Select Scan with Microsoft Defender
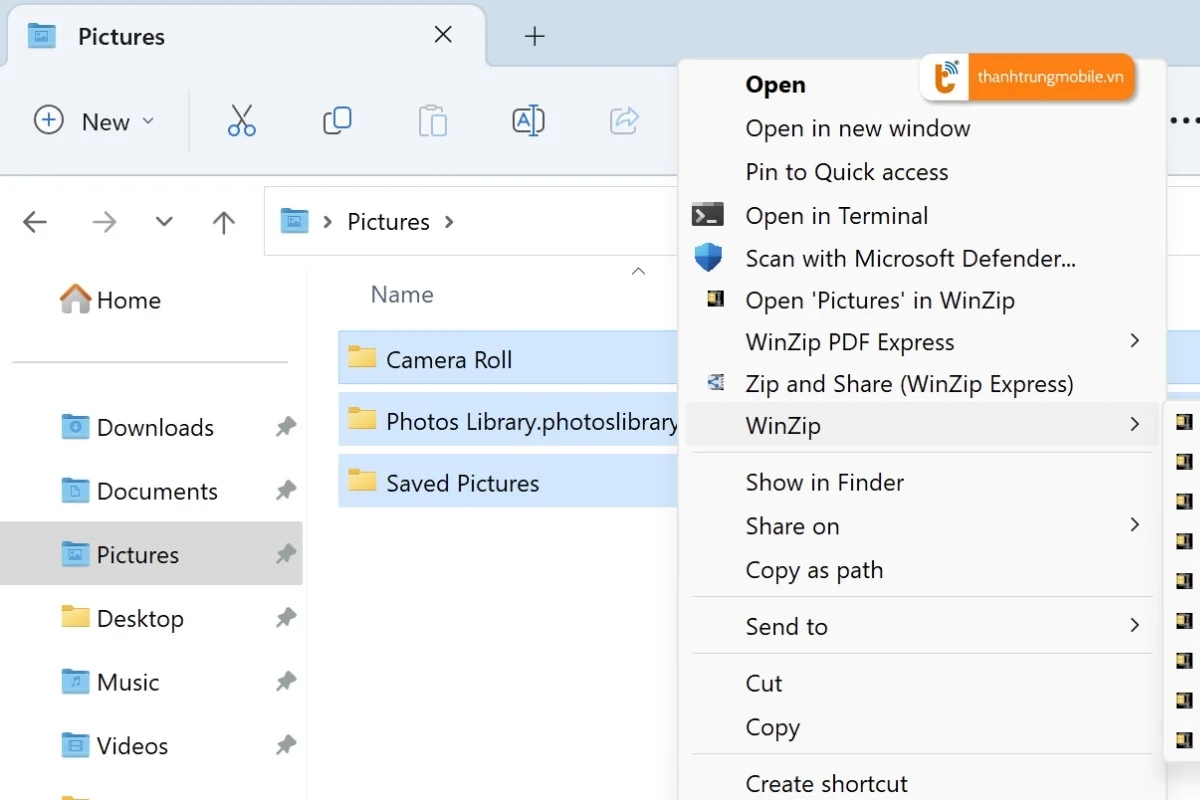This screenshot has width=1200, height=800. point(910,259)
